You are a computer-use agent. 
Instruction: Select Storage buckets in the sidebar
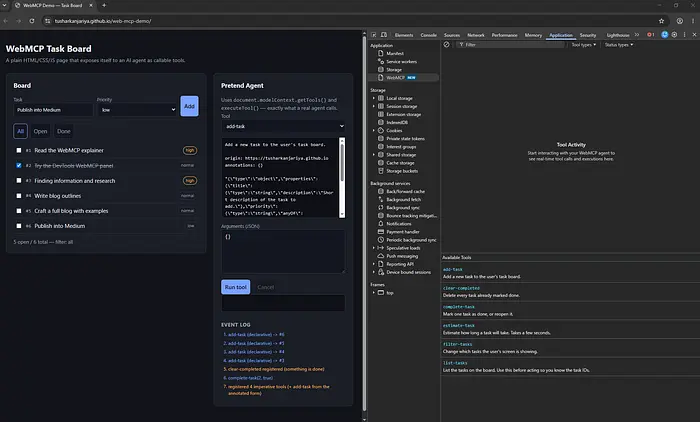coord(402,171)
